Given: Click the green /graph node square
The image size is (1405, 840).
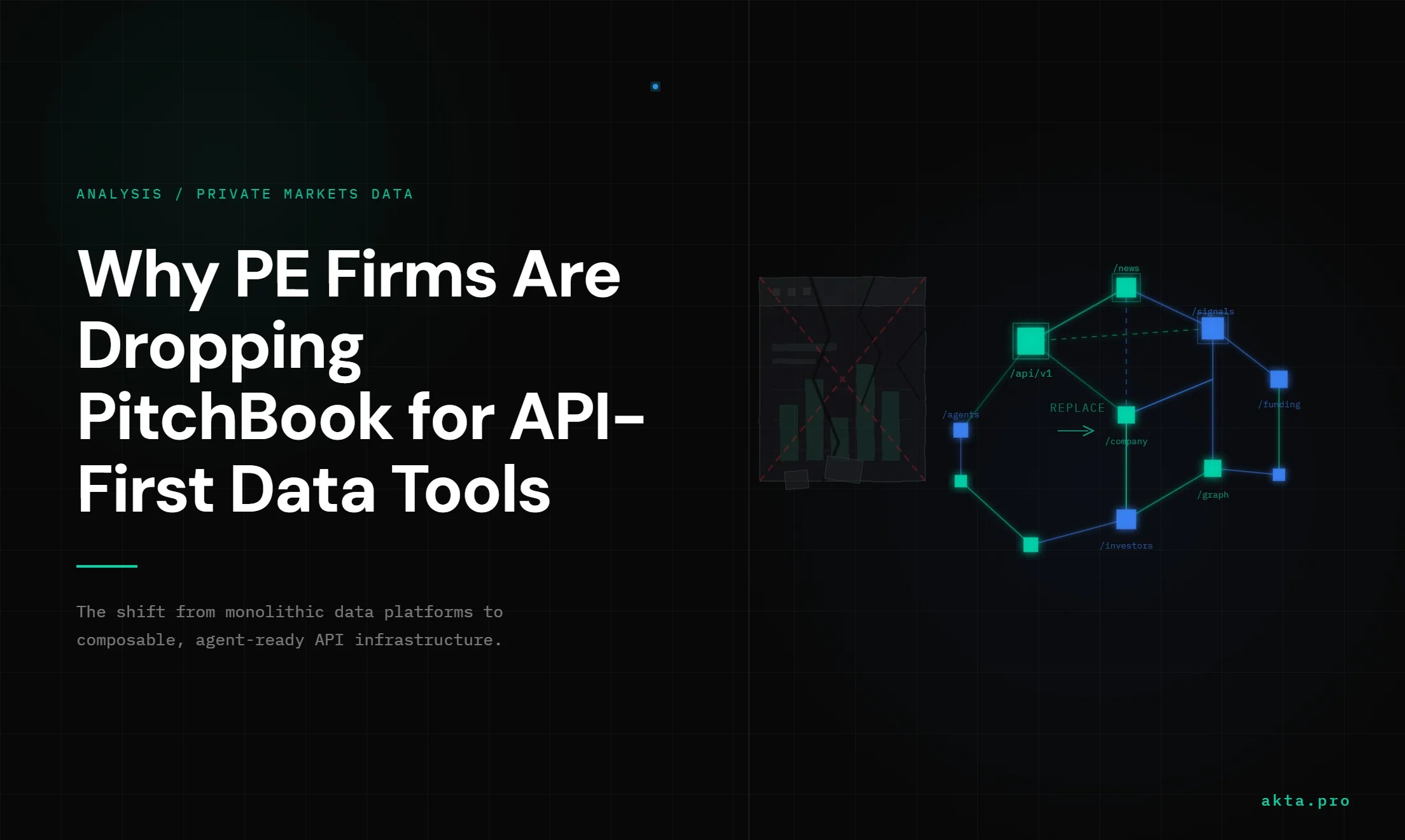Looking at the screenshot, I should tap(1213, 468).
